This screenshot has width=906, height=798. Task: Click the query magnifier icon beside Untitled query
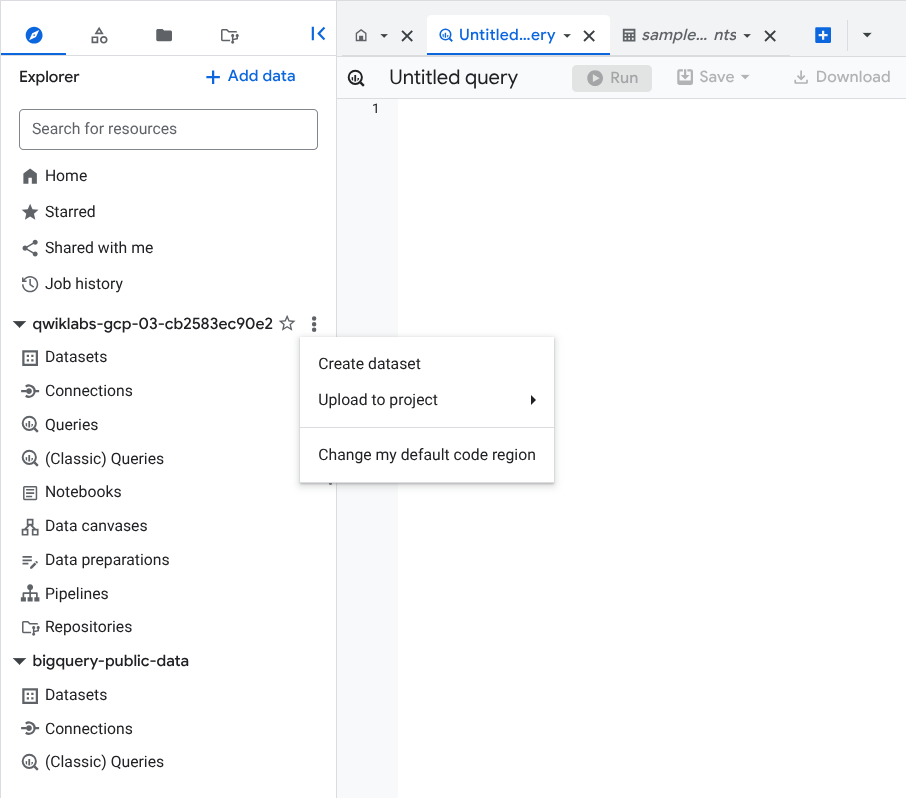pos(356,77)
